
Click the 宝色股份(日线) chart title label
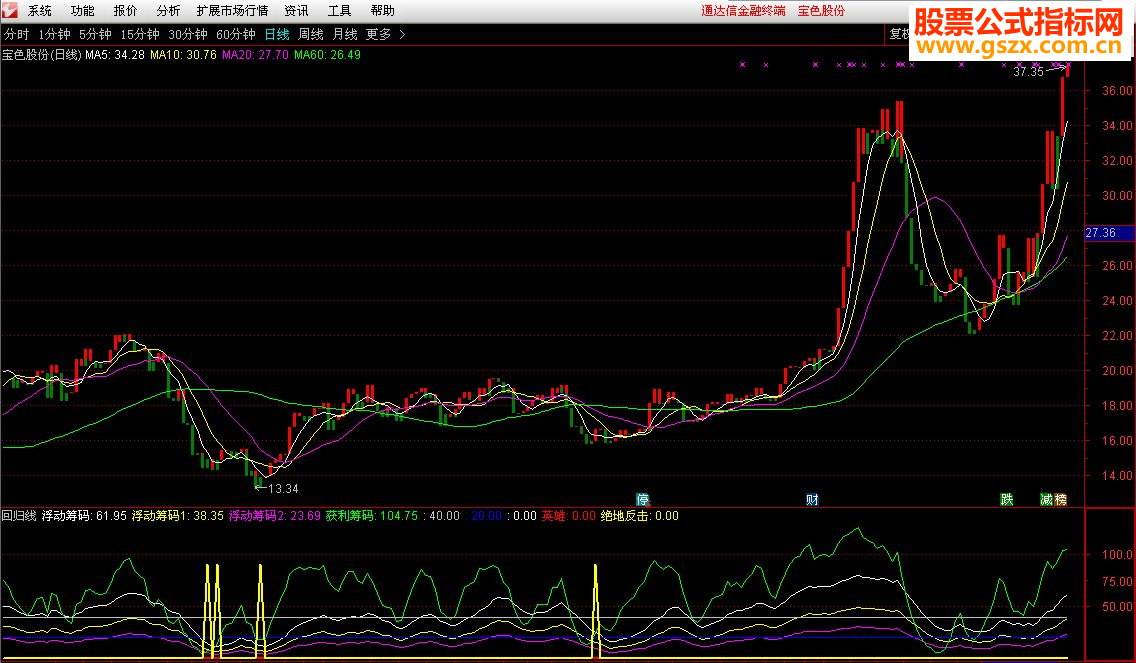42,54
